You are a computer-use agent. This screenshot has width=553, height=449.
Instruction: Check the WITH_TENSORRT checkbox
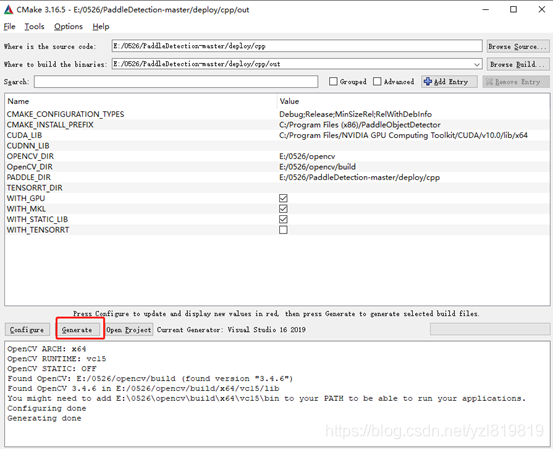(283, 230)
